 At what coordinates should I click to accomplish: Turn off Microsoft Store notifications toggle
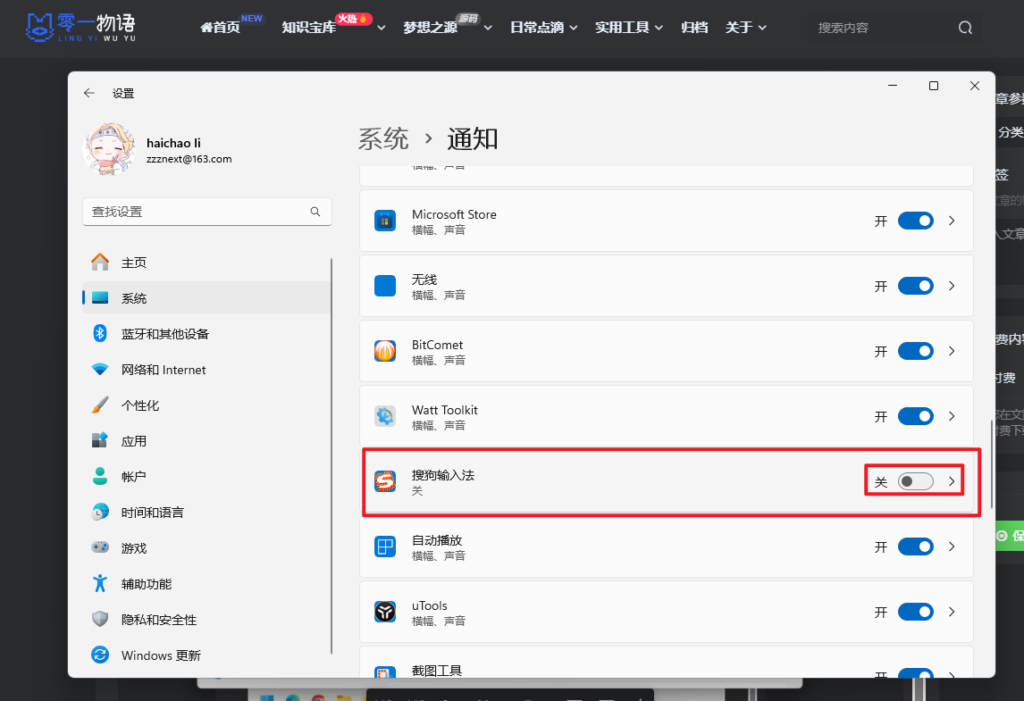tap(916, 221)
